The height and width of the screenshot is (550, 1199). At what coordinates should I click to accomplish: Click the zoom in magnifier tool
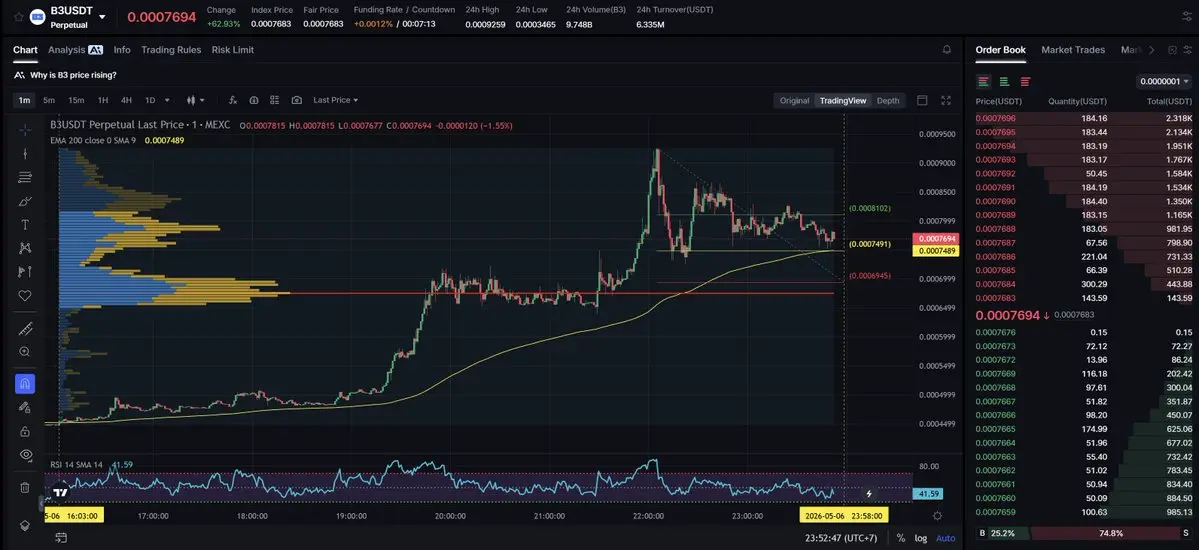pos(25,352)
